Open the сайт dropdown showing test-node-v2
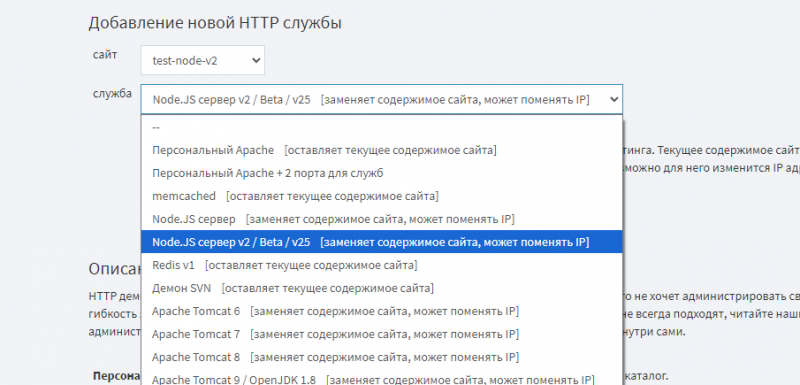 pyautogui.click(x=203, y=60)
